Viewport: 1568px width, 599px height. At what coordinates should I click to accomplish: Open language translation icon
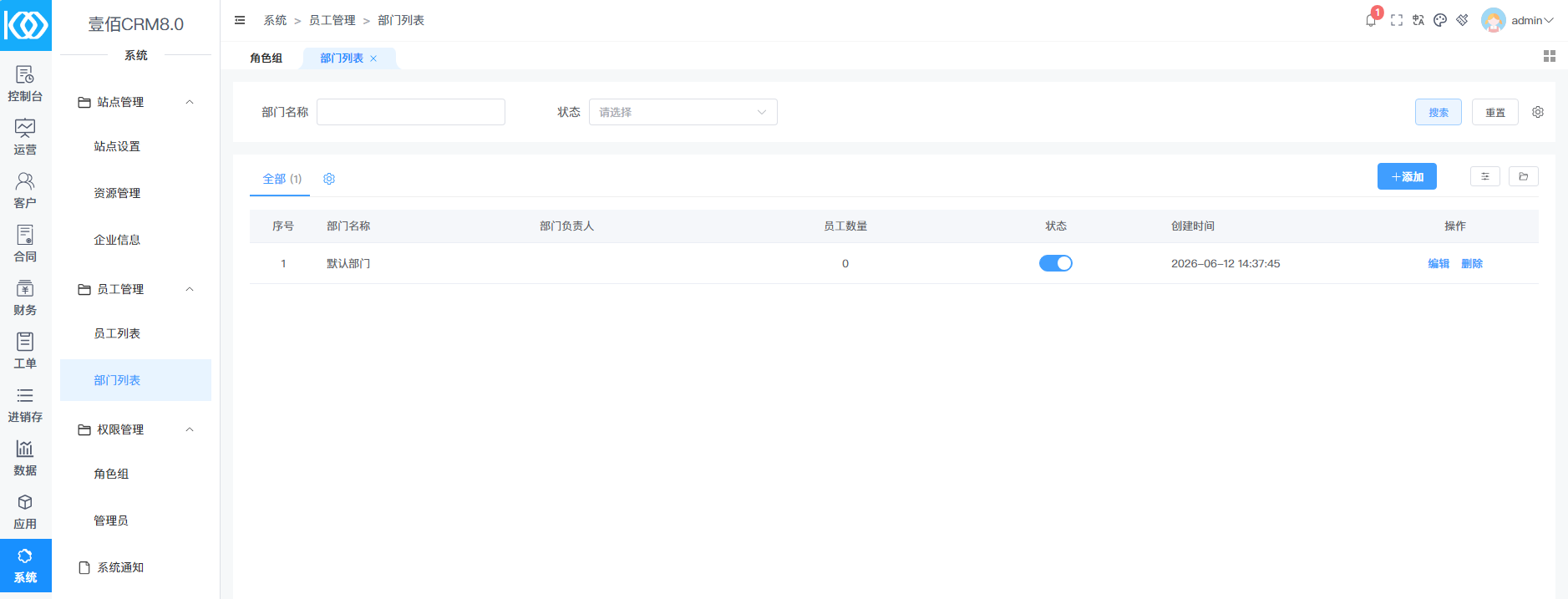pos(1418,20)
